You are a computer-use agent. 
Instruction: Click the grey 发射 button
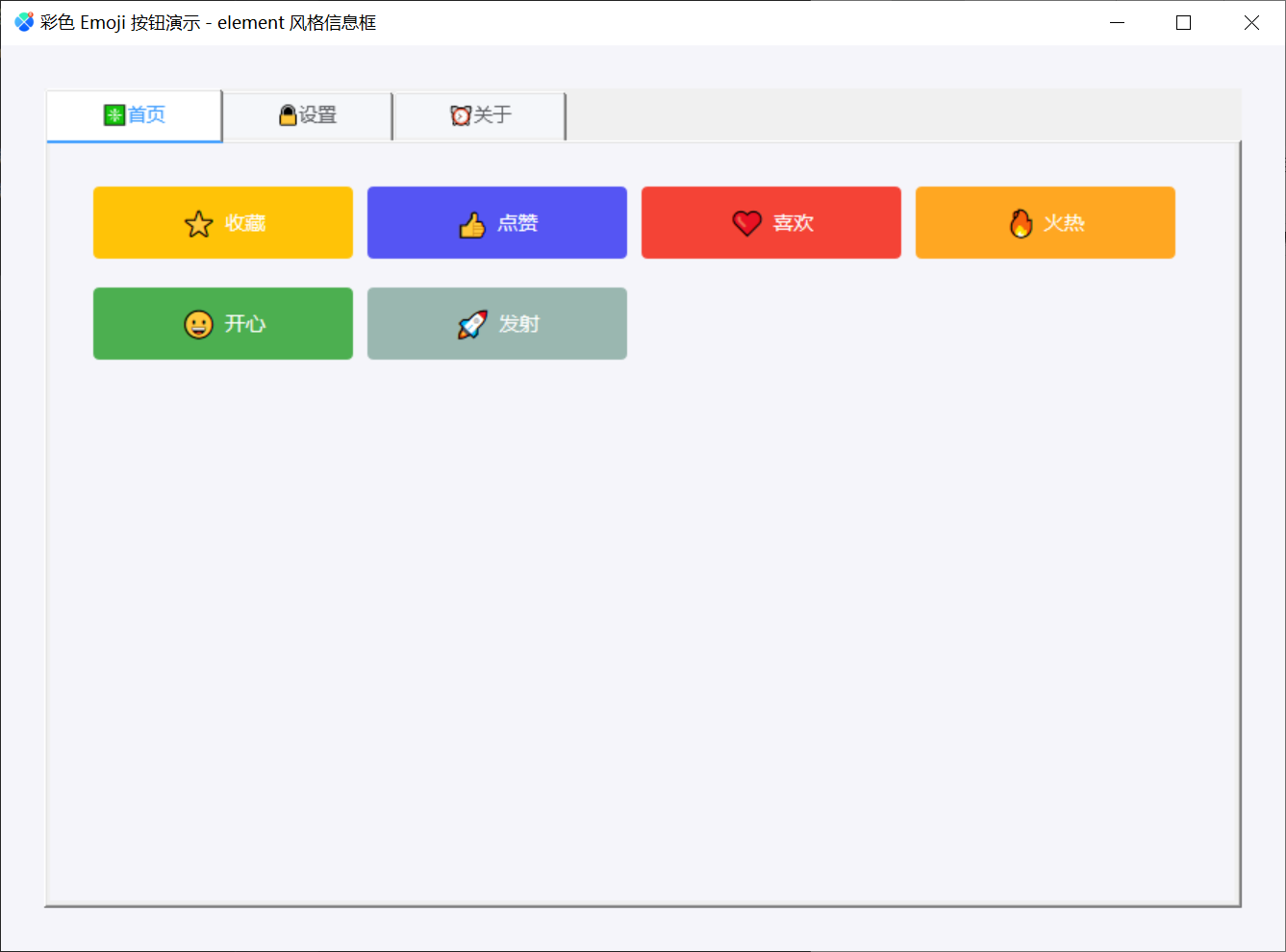(497, 324)
